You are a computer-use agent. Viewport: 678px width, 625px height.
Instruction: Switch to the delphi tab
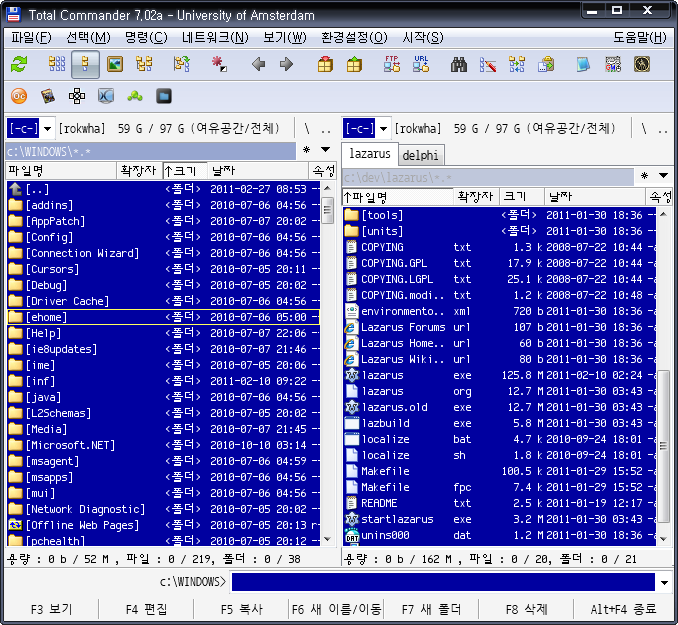click(x=420, y=155)
